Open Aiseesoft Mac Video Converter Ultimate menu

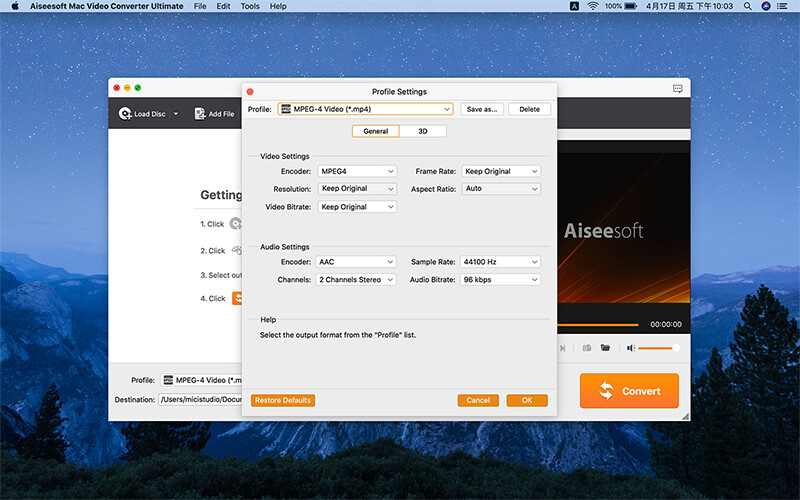pos(107,6)
